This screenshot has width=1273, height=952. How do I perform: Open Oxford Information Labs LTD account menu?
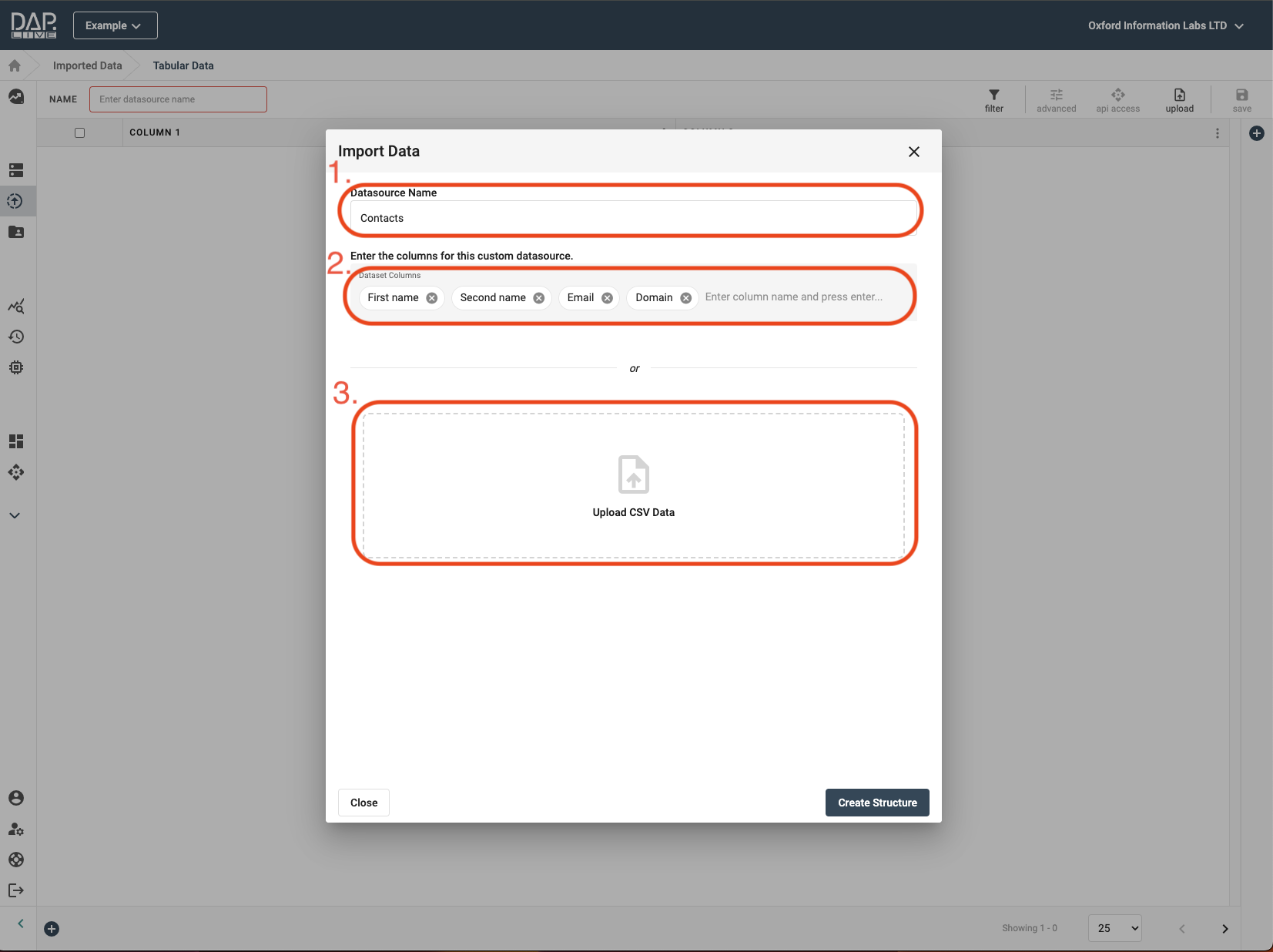tap(1164, 25)
